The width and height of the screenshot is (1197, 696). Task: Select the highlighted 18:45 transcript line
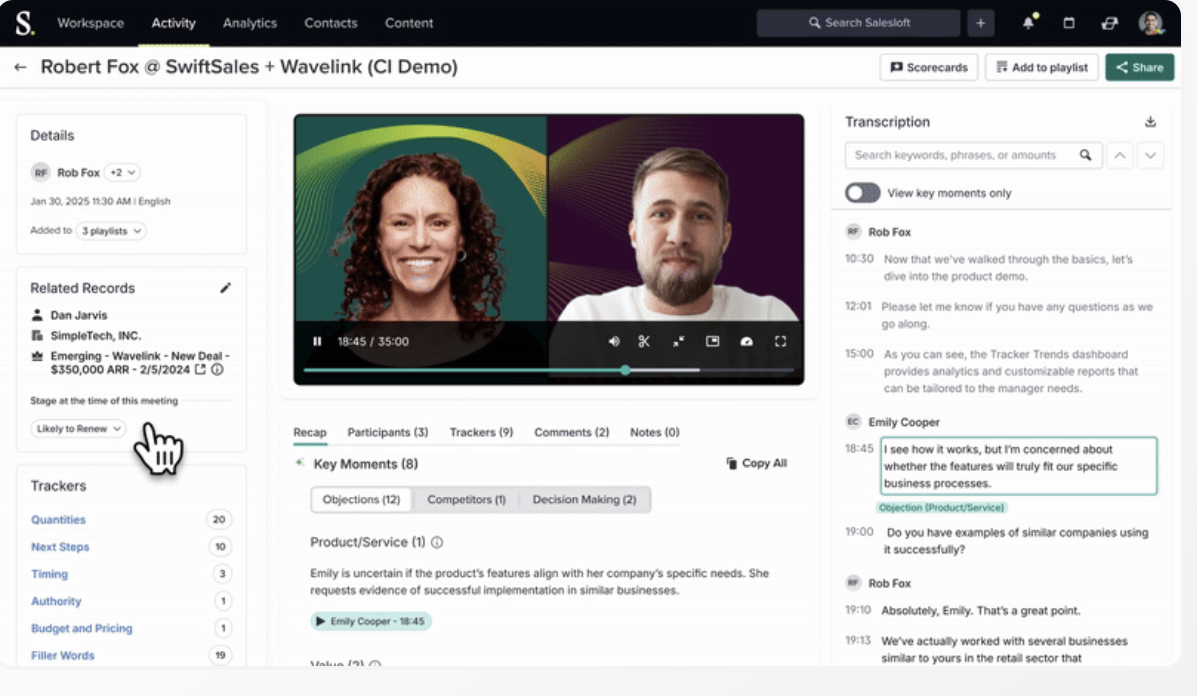(x=1018, y=466)
